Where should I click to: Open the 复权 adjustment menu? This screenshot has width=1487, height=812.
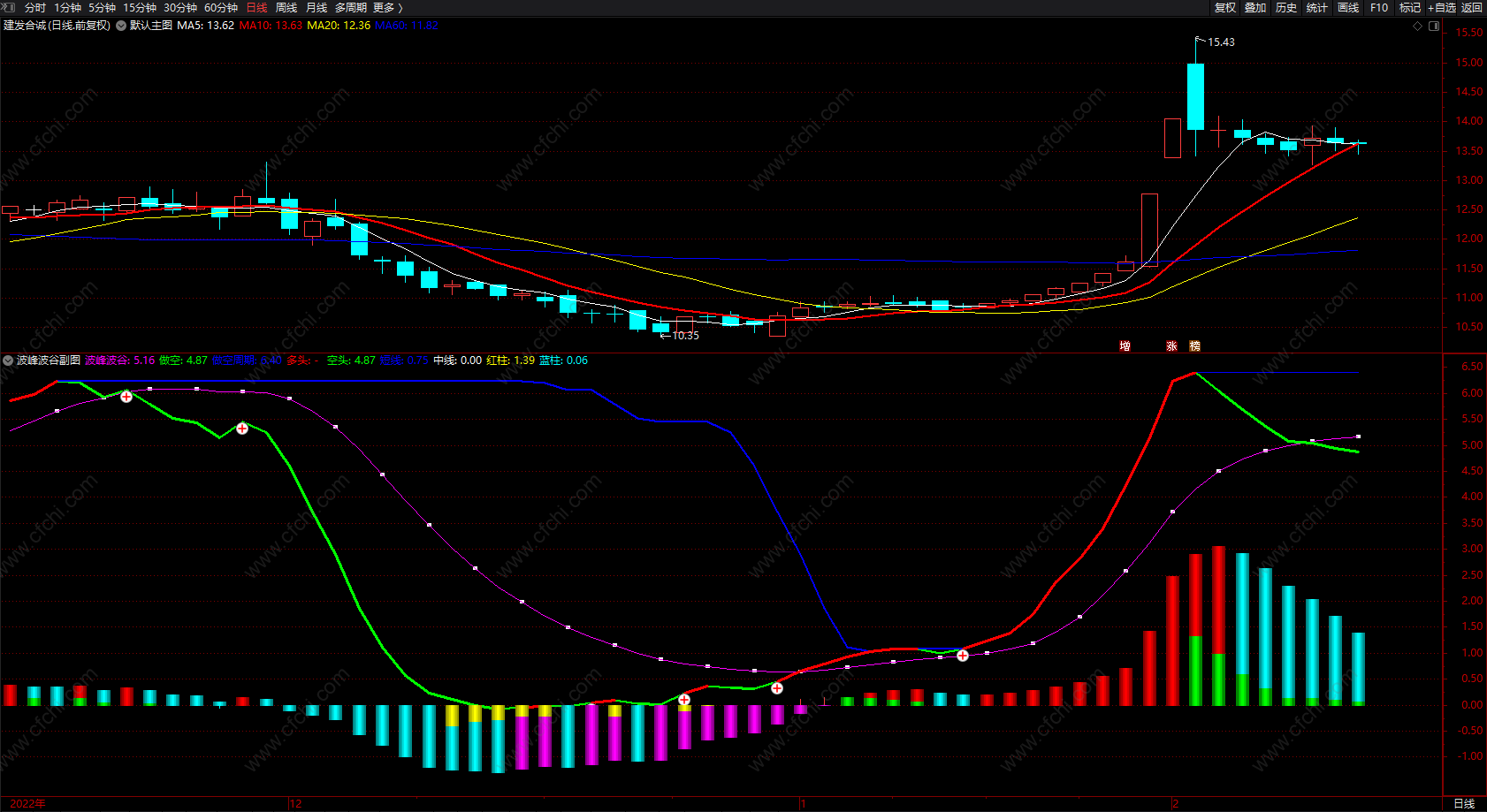pyautogui.click(x=1225, y=8)
